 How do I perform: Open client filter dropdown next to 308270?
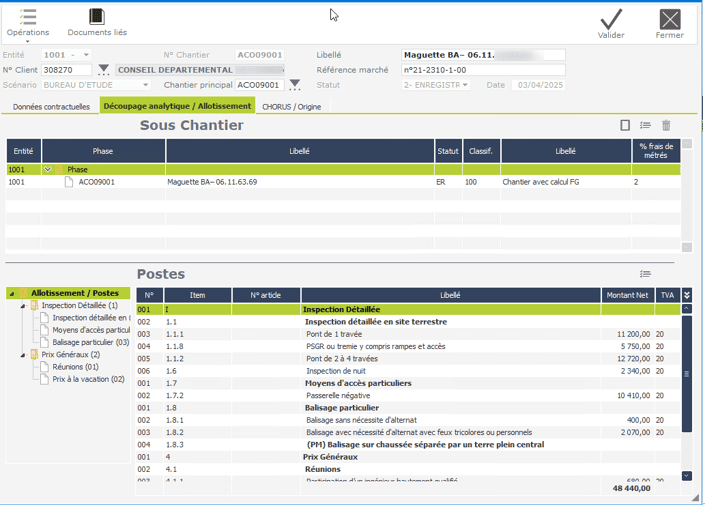(104, 70)
